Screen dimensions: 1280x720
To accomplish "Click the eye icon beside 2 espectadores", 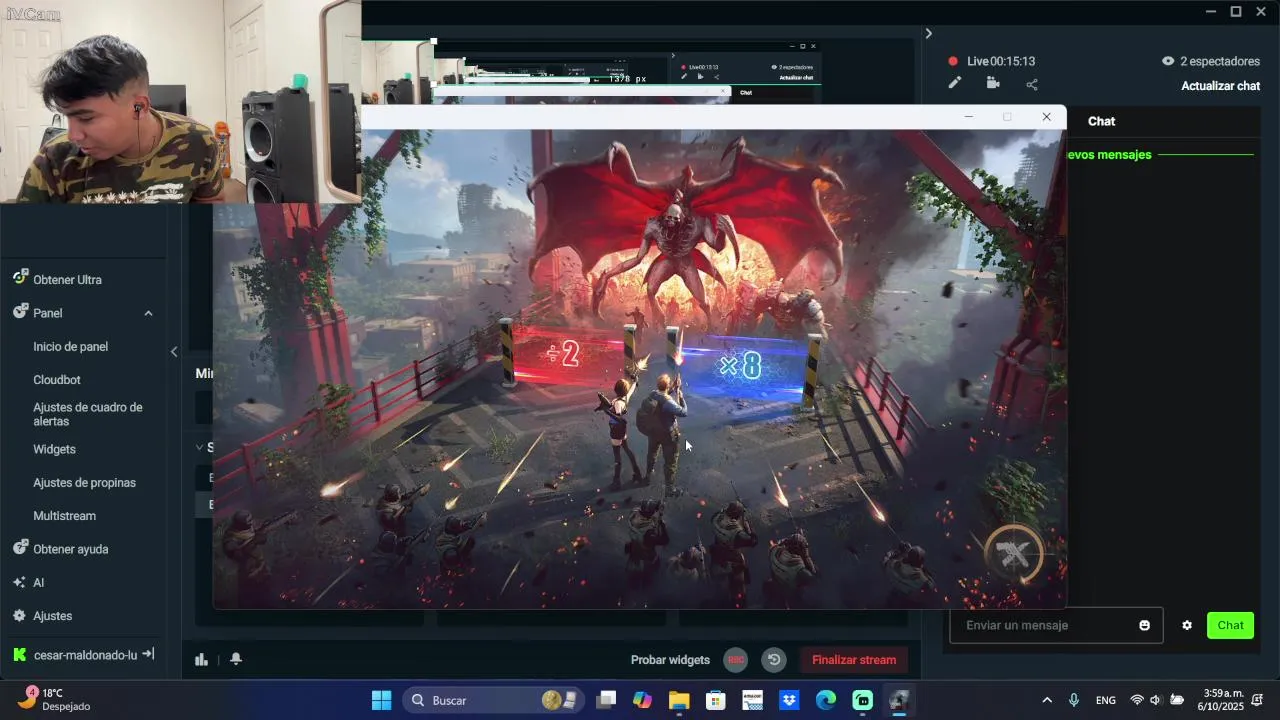I will pyautogui.click(x=1168, y=61).
